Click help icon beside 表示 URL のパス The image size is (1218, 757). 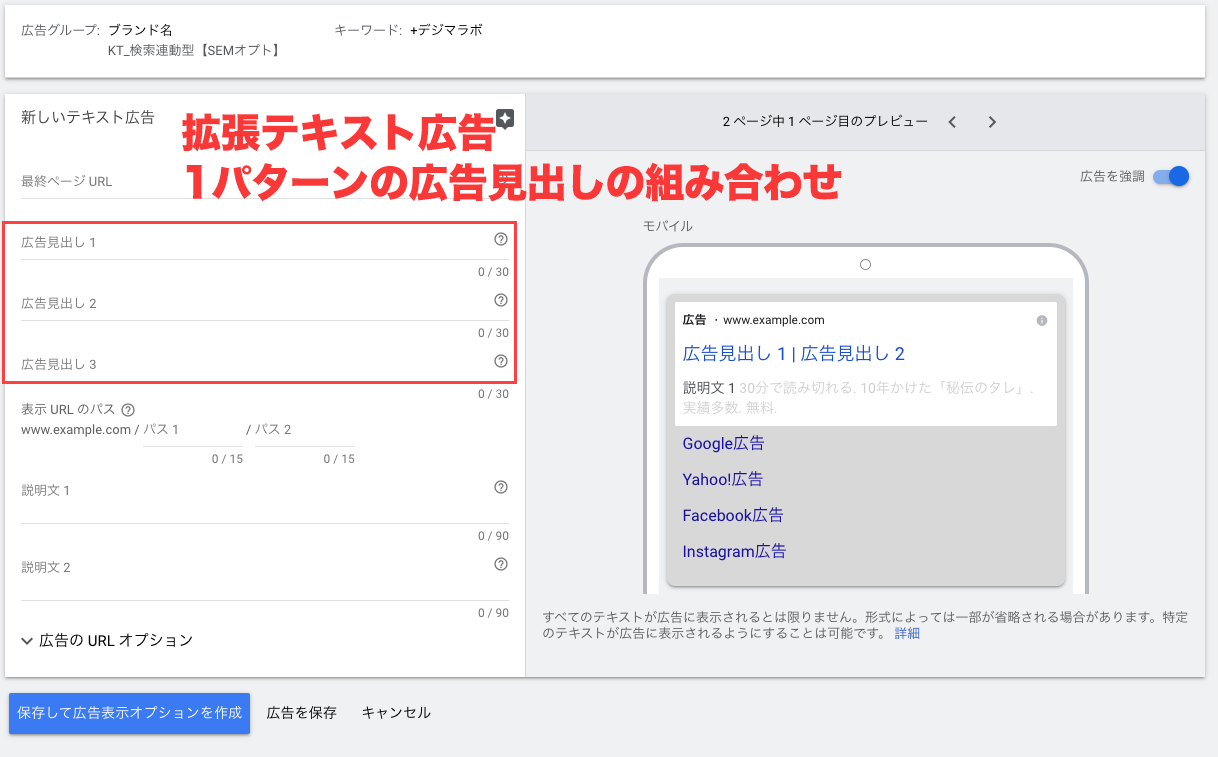point(127,410)
